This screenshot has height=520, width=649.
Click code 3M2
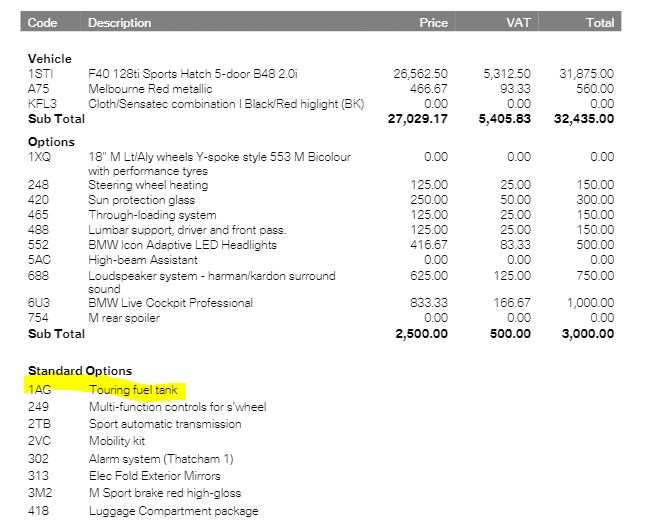click(x=40, y=493)
